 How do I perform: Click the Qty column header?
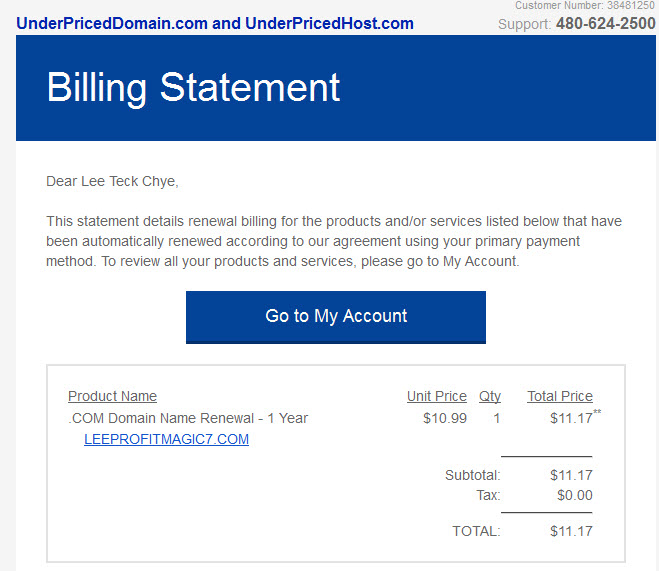[490, 396]
